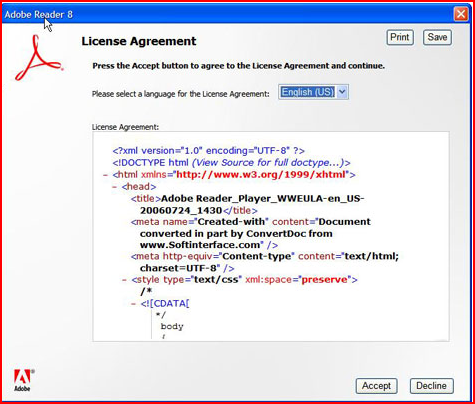Click the word body in the code
This screenshot has height=404, width=475.
(172, 326)
